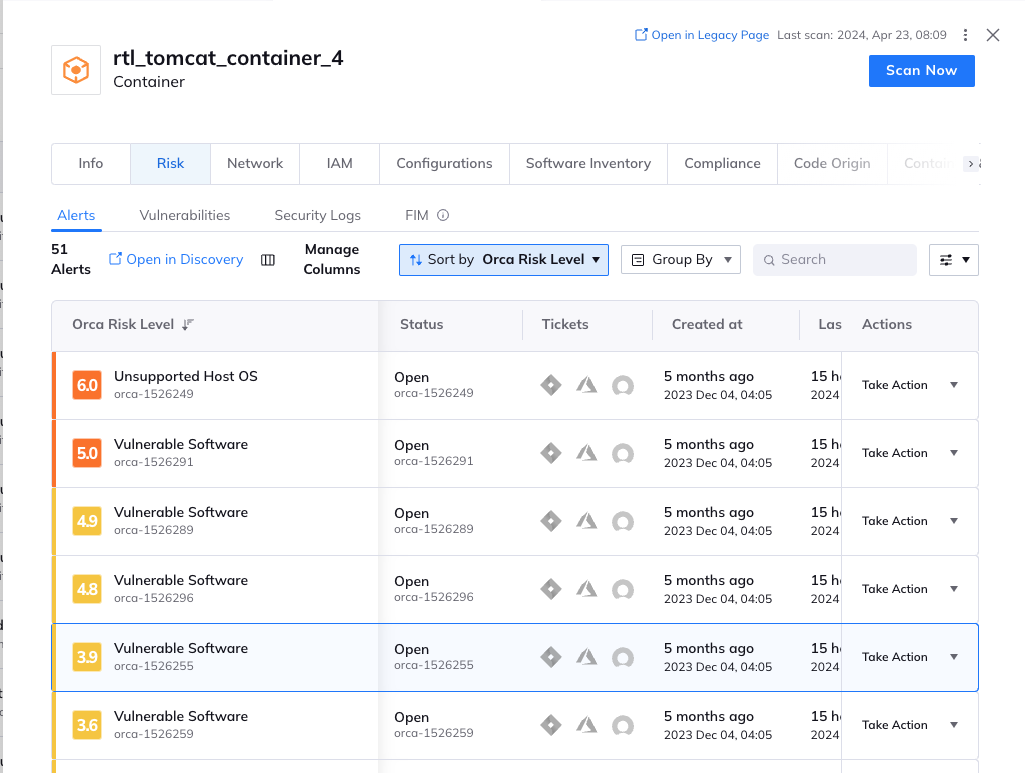Select the Software Inventory tab

[588, 164]
